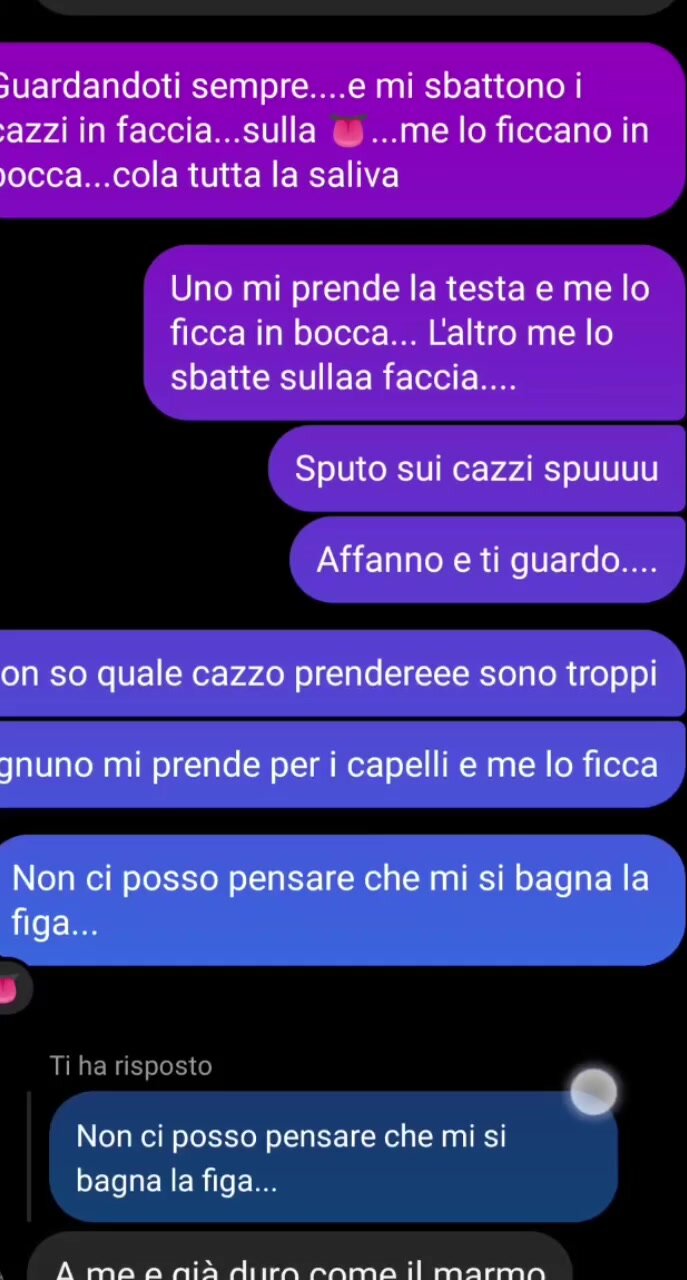Tap the tongue emoji reaction below the blue message

(10, 990)
